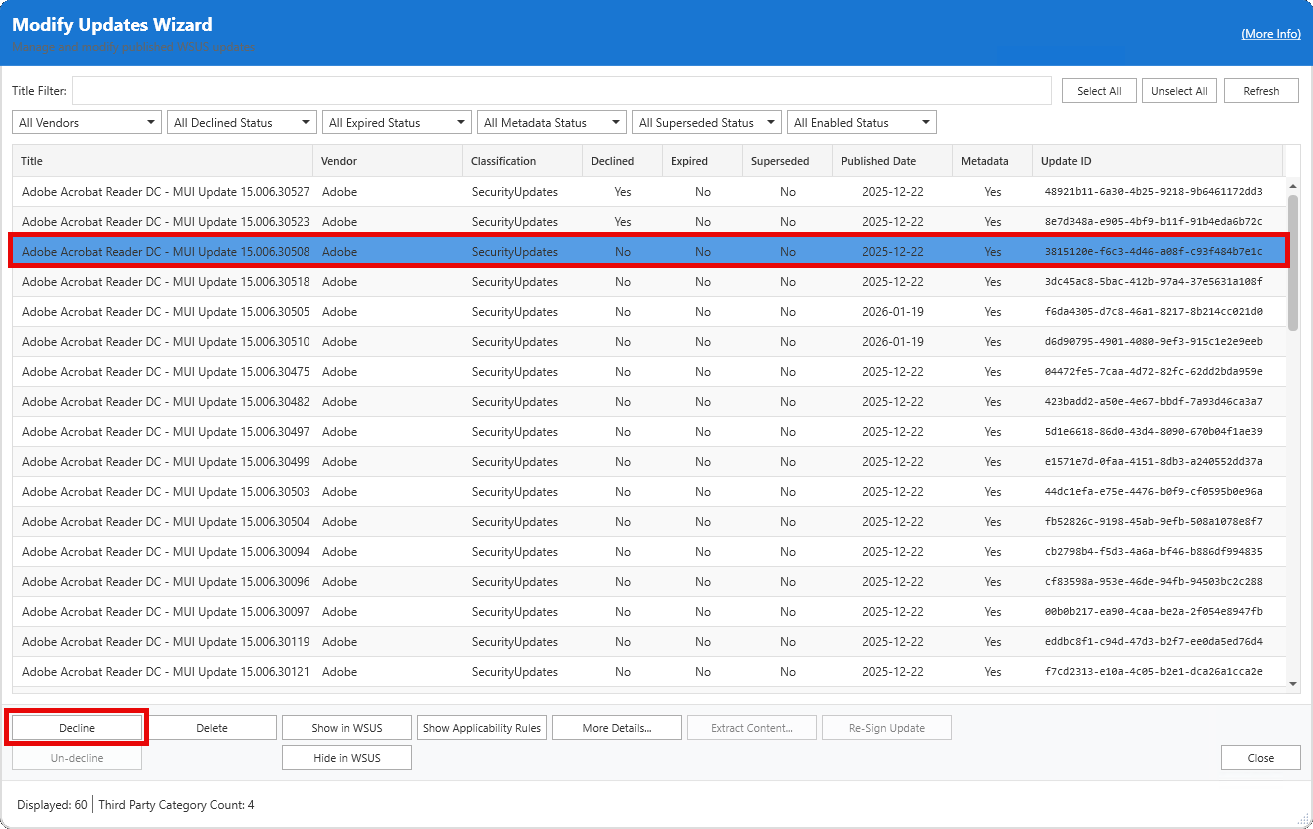Click the scroll down arrow of list

point(1292,683)
